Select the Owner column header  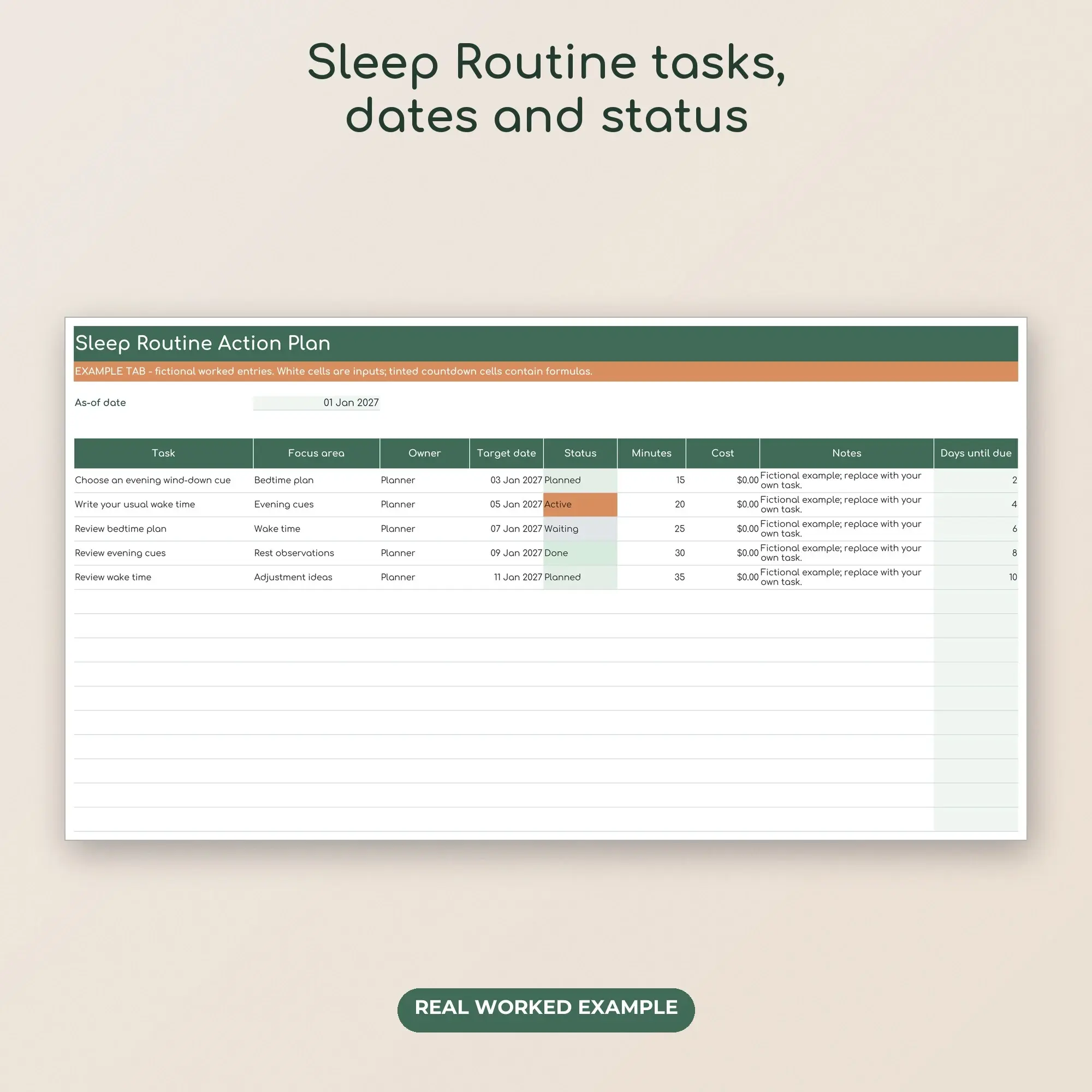tap(424, 453)
